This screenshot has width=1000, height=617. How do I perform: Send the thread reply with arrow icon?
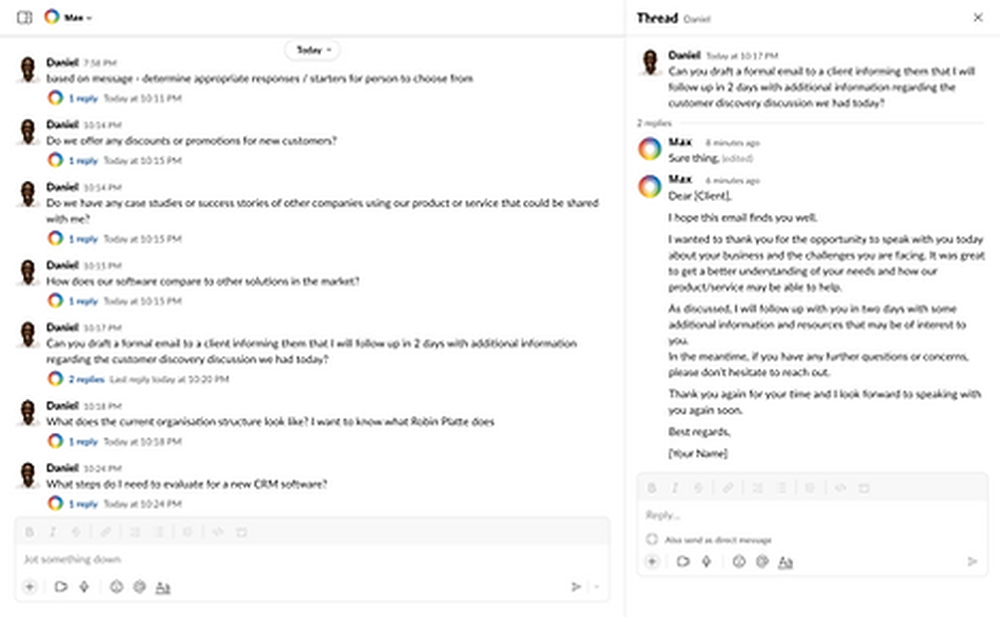tap(972, 562)
